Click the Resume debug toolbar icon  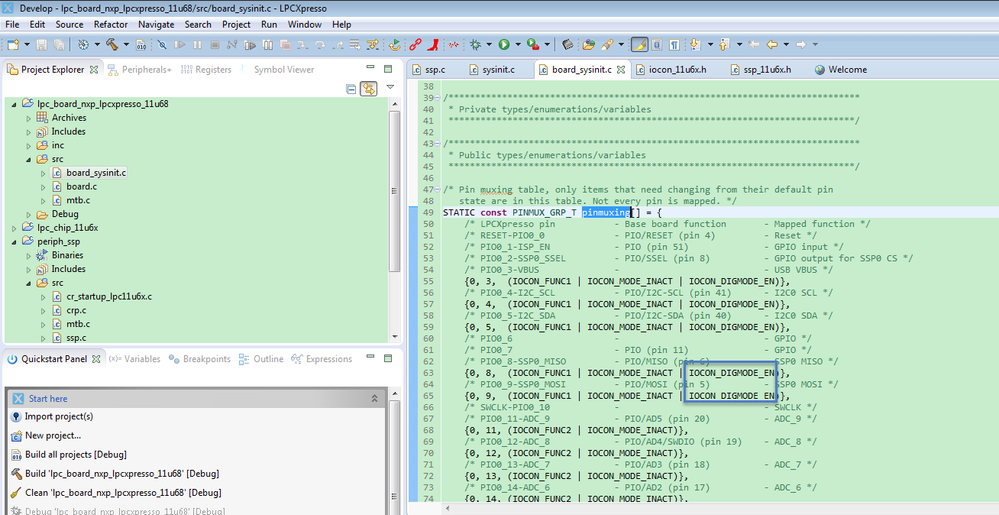pyautogui.click(x=180, y=45)
